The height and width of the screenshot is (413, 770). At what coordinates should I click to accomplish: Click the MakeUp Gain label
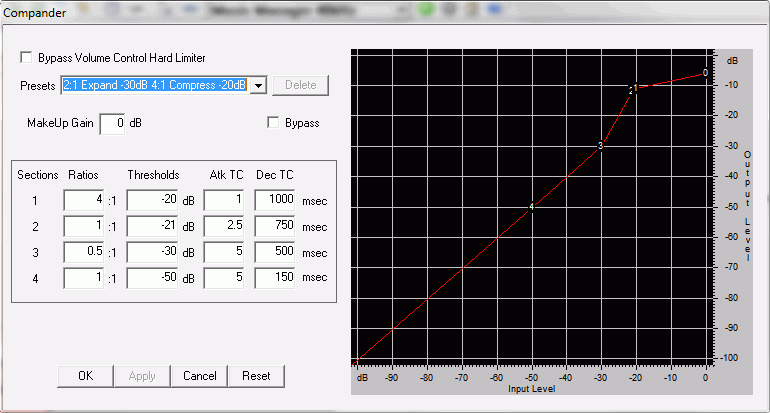point(60,123)
